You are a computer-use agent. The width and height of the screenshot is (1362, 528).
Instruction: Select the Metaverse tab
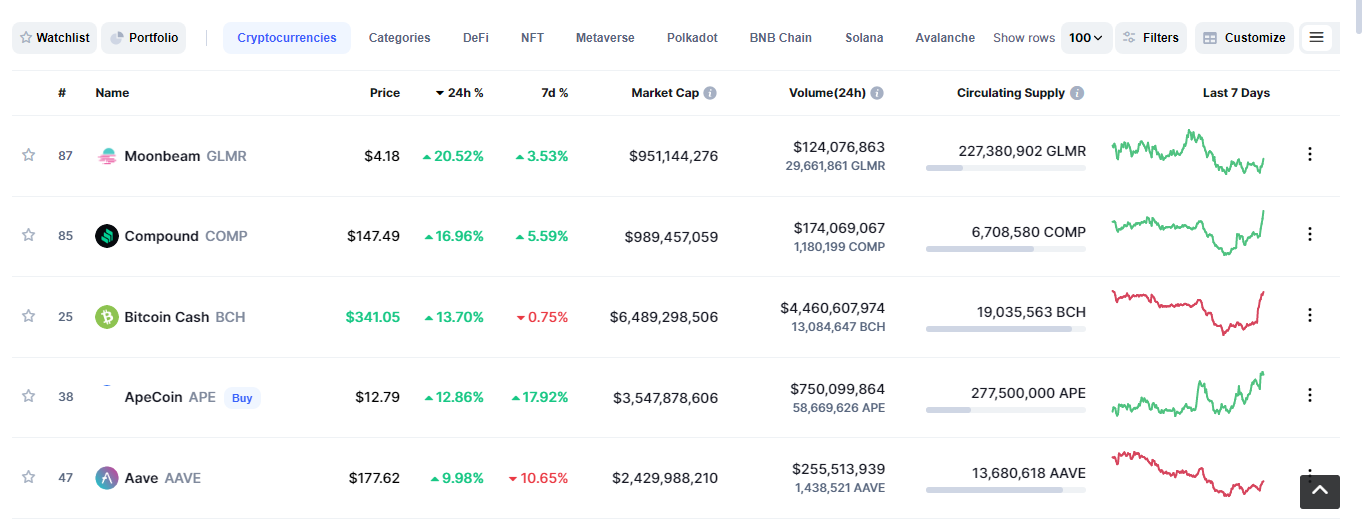[x=605, y=38]
